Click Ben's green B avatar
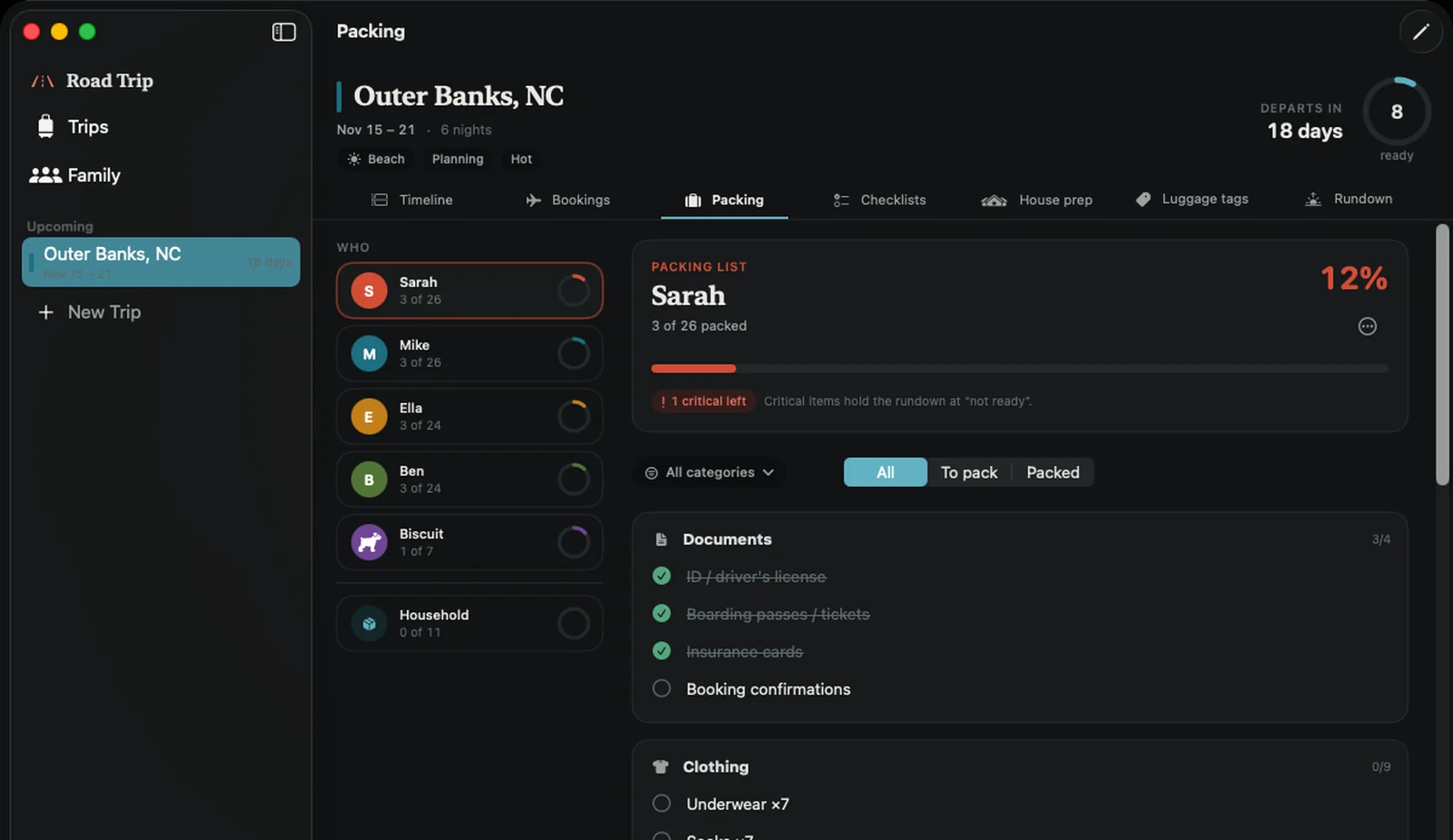 pyautogui.click(x=369, y=479)
